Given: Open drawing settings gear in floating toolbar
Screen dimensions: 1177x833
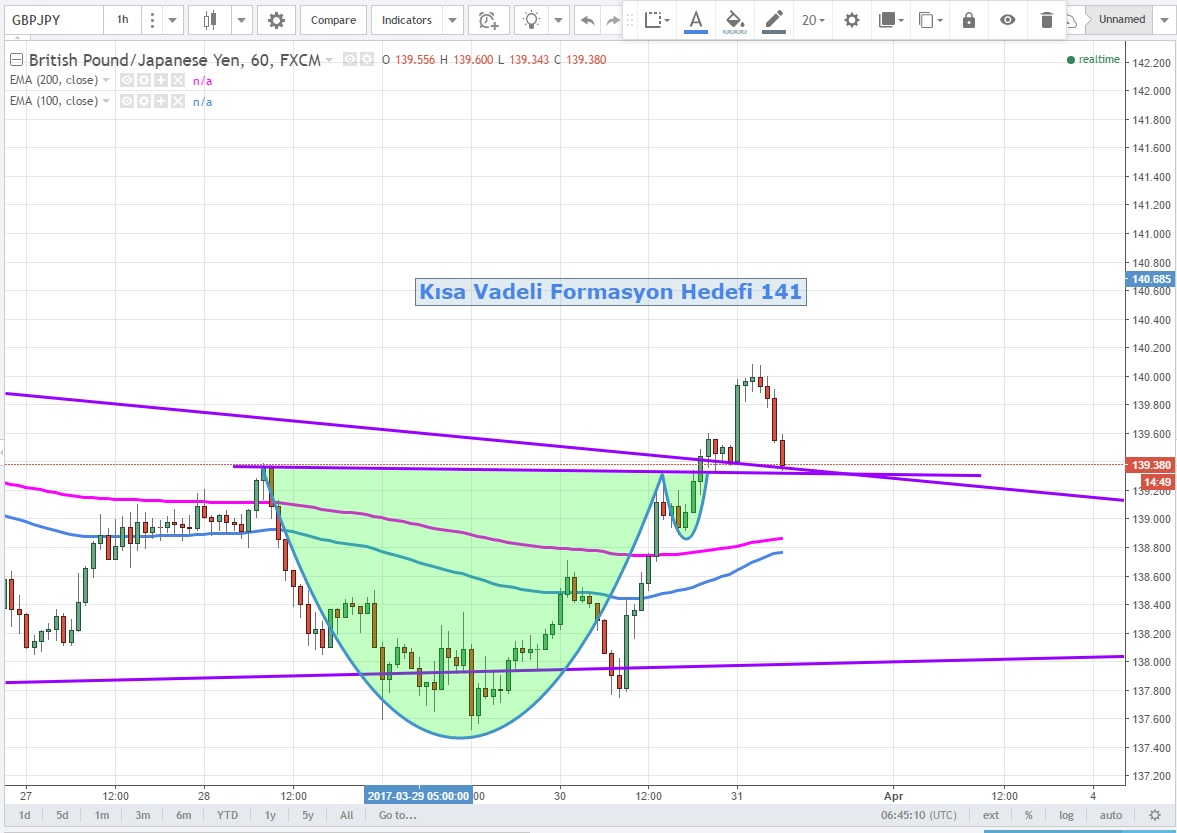Looking at the screenshot, I should tap(851, 20).
